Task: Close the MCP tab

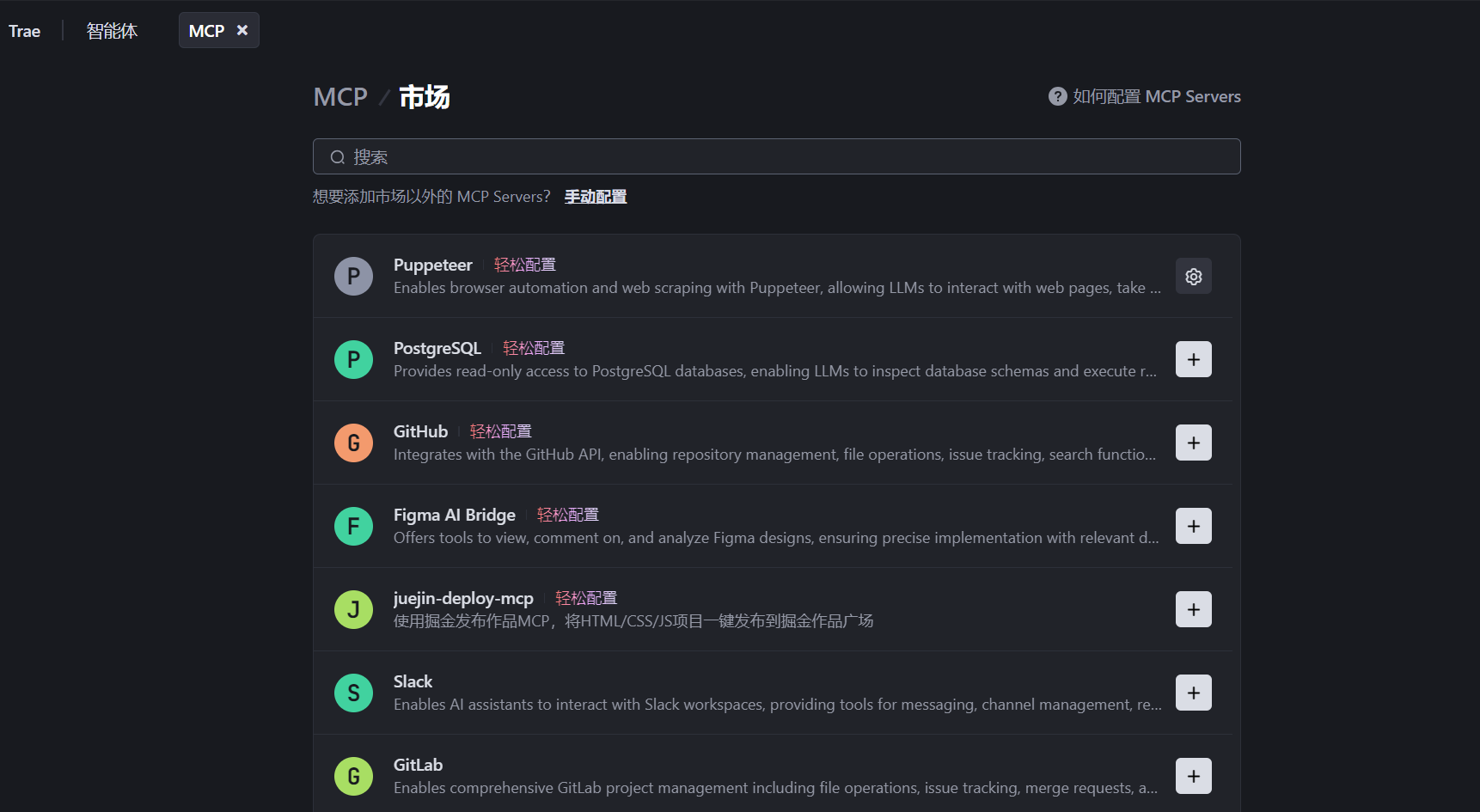Action: pyautogui.click(x=242, y=29)
